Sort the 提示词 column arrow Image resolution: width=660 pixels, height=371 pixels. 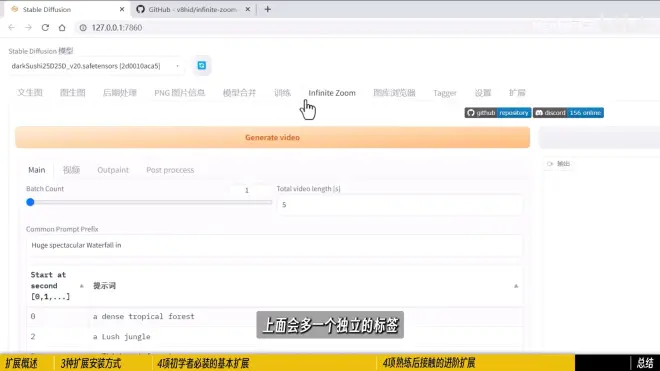coord(516,286)
